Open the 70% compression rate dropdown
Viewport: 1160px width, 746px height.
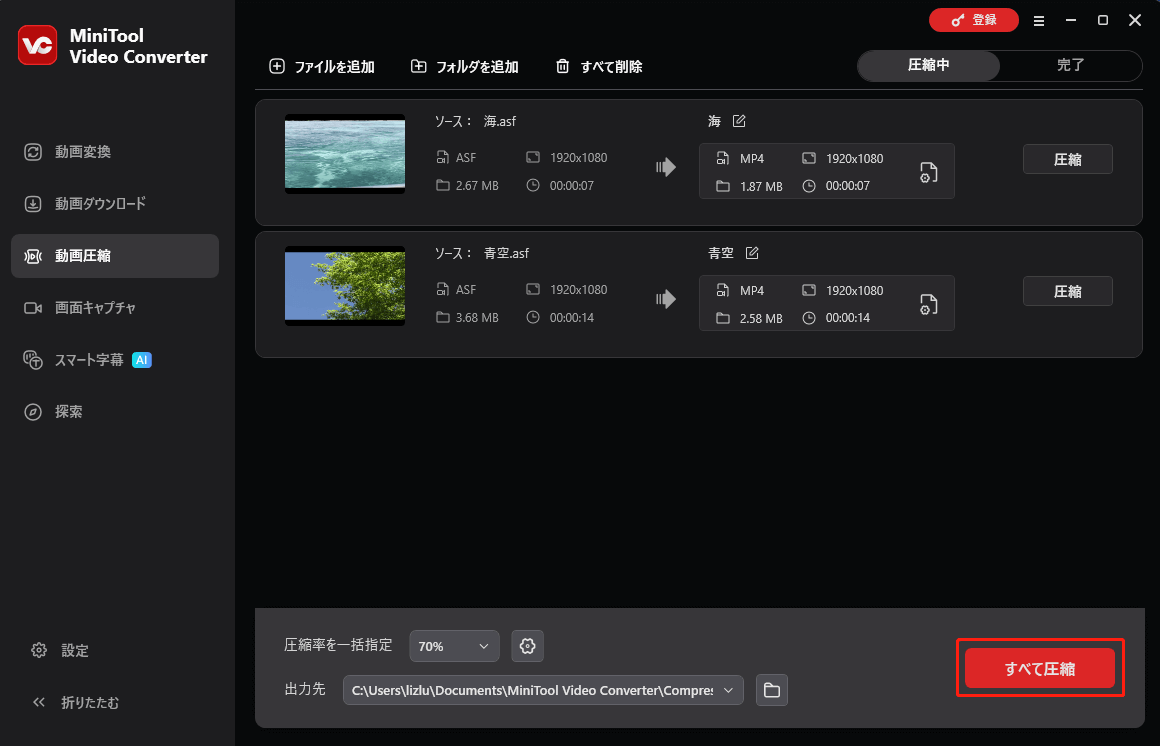click(x=454, y=645)
